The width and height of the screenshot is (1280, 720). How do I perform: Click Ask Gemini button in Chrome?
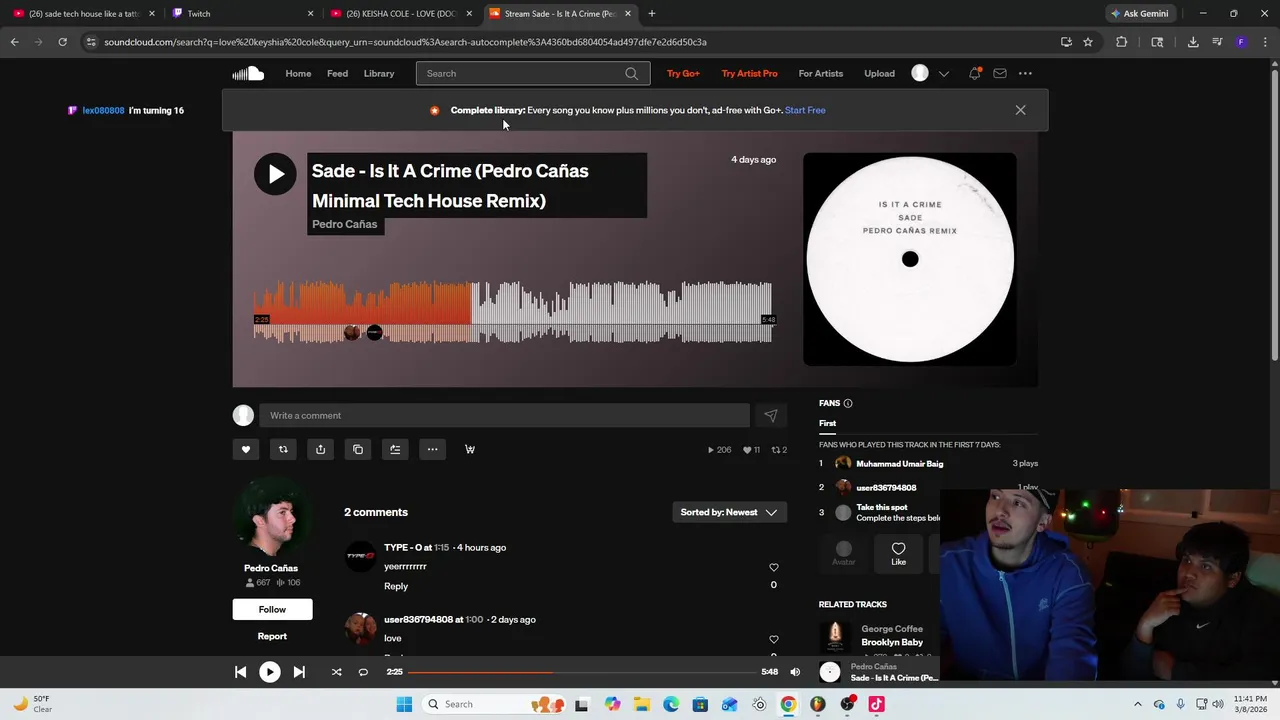pos(1139,13)
